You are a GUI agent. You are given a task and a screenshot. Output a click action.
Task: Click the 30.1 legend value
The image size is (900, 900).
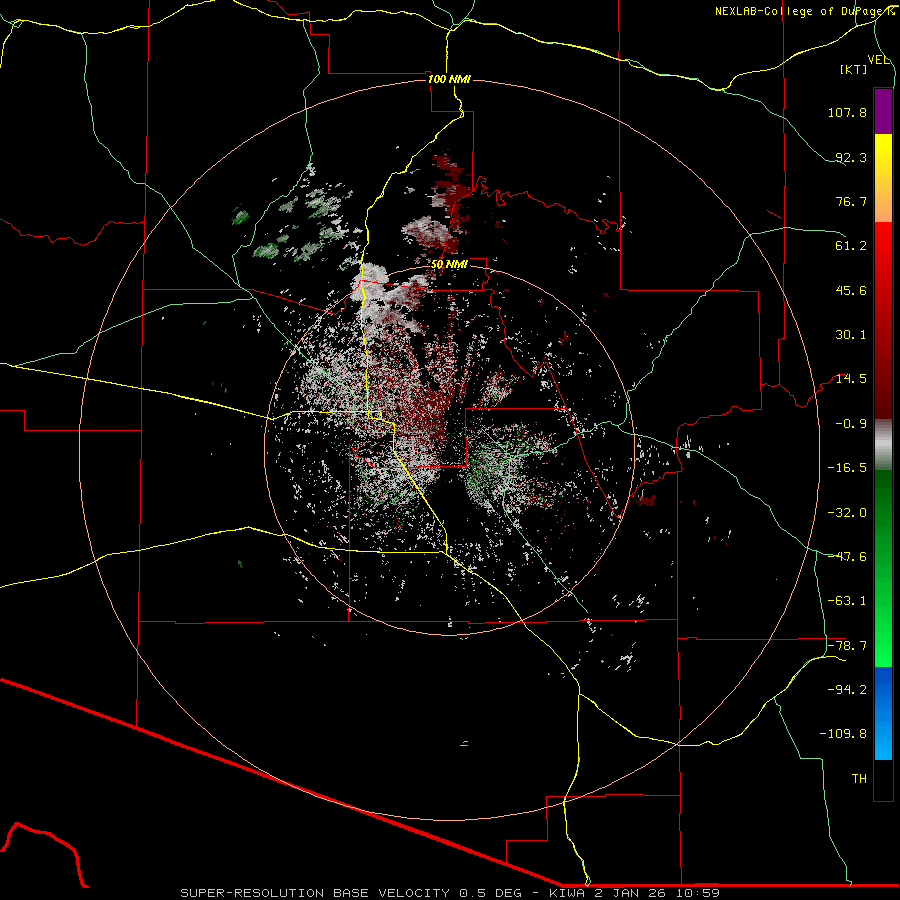(x=851, y=335)
